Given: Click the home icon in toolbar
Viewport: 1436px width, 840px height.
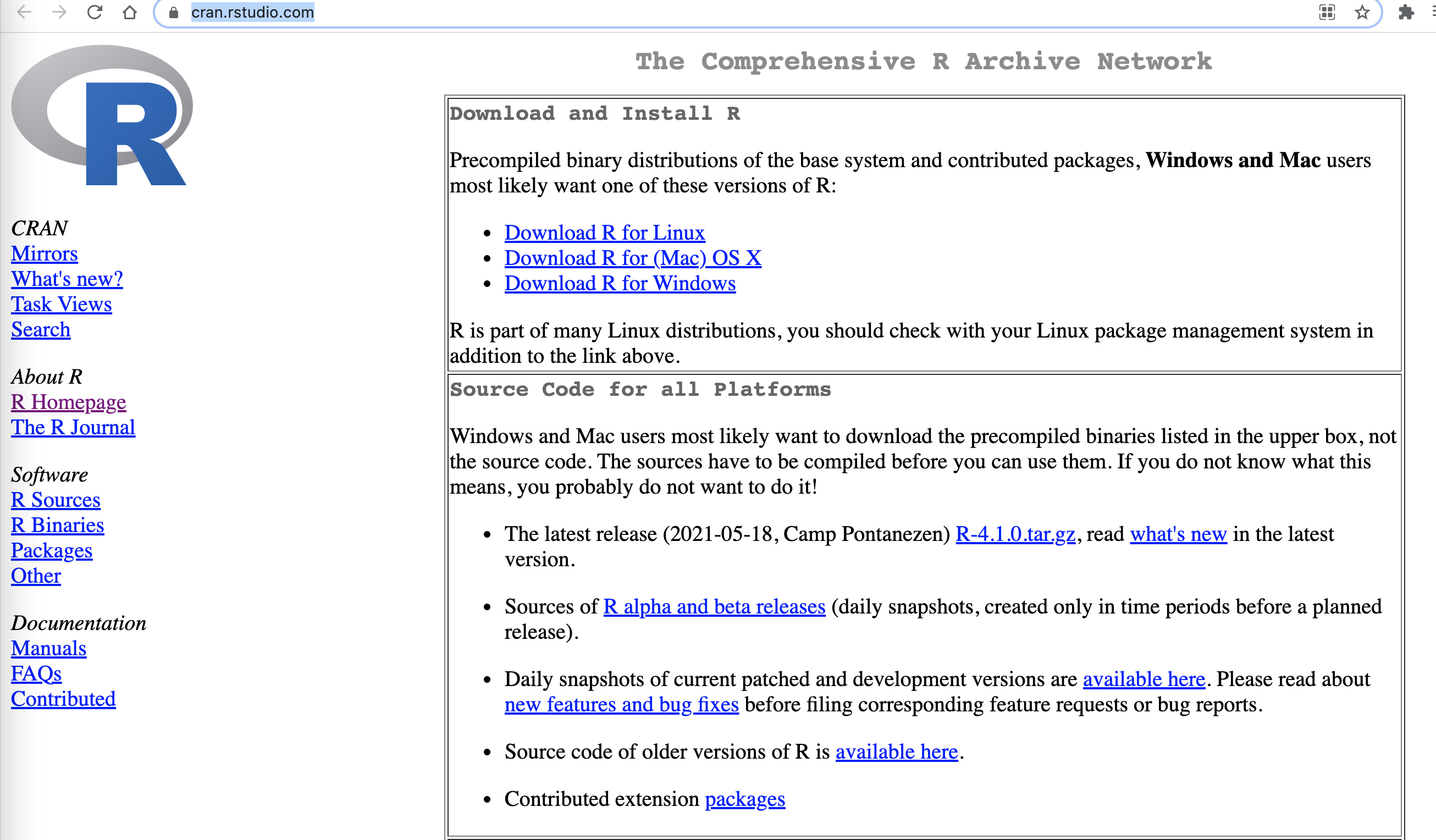Looking at the screenshot, I should [x=130, y=12].
